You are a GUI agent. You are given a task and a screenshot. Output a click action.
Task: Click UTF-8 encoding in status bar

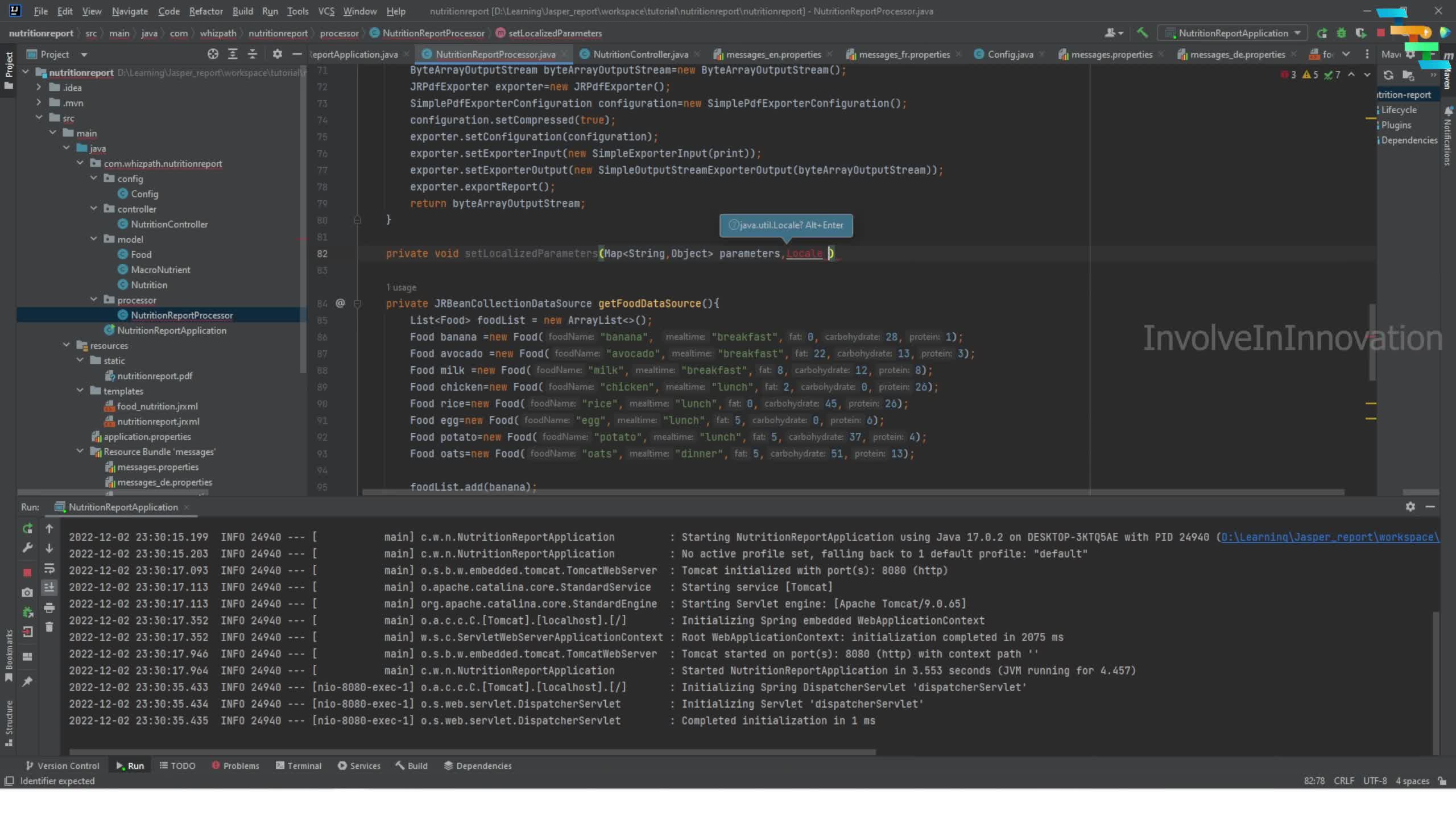[1375, 781]
